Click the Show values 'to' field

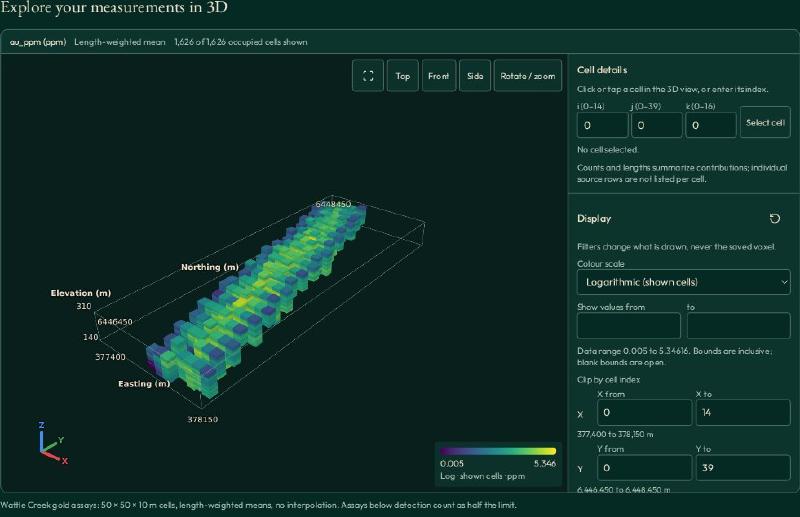click(738, 326)
